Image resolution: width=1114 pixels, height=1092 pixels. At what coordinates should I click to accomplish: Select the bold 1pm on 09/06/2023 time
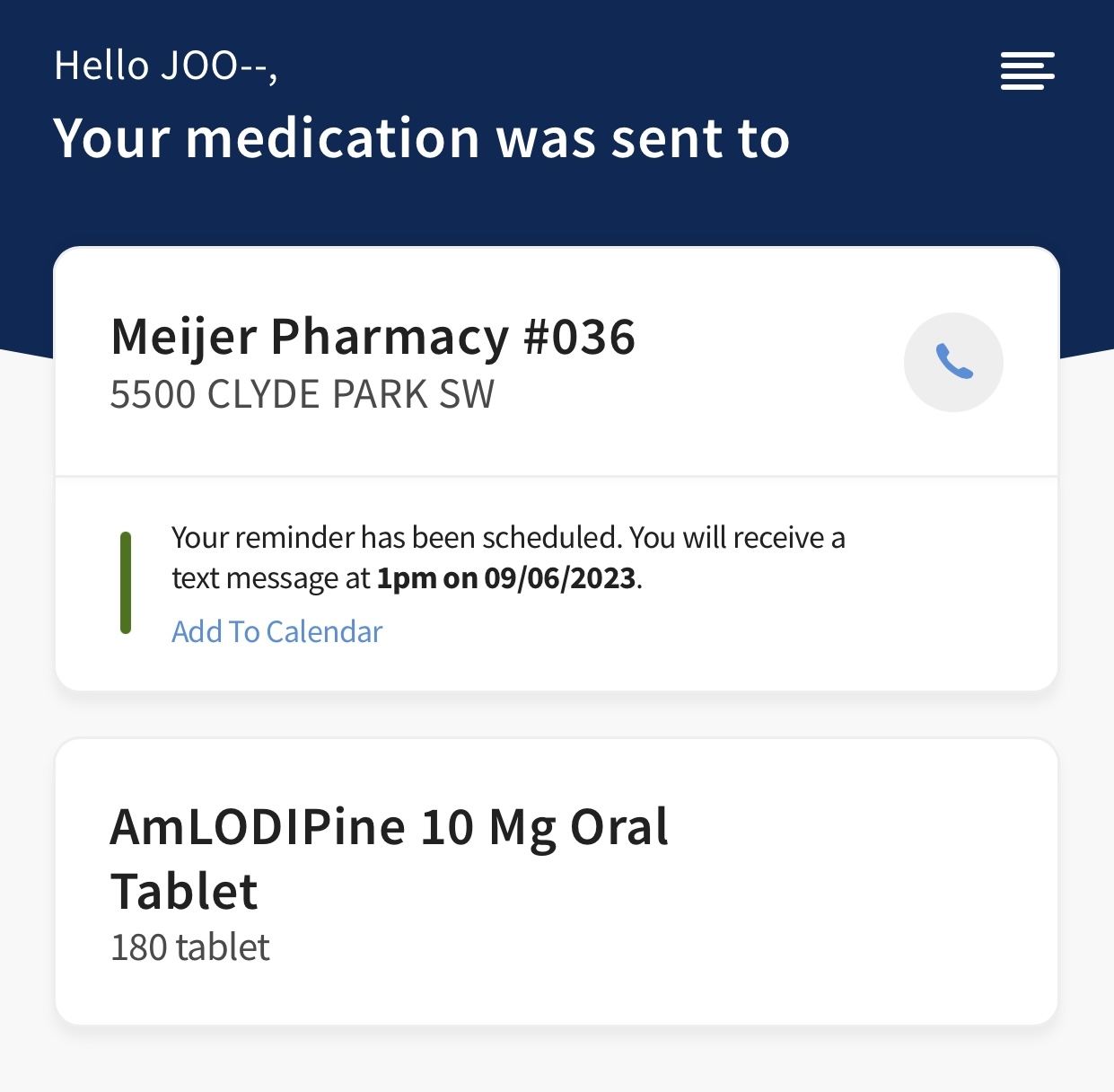[x=505, y=578]
